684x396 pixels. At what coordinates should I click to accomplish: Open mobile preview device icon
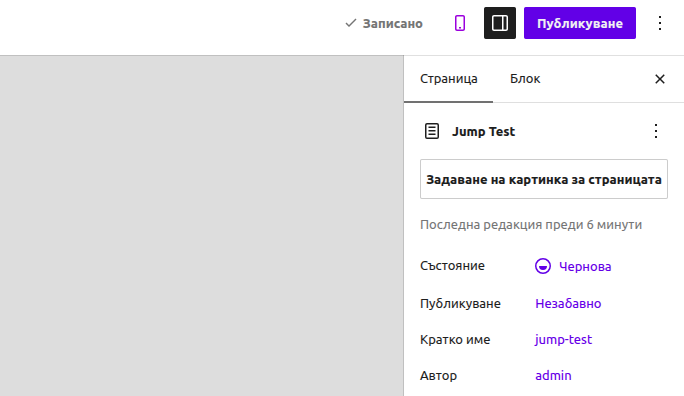pyautogui.click(x=460, y=23)
